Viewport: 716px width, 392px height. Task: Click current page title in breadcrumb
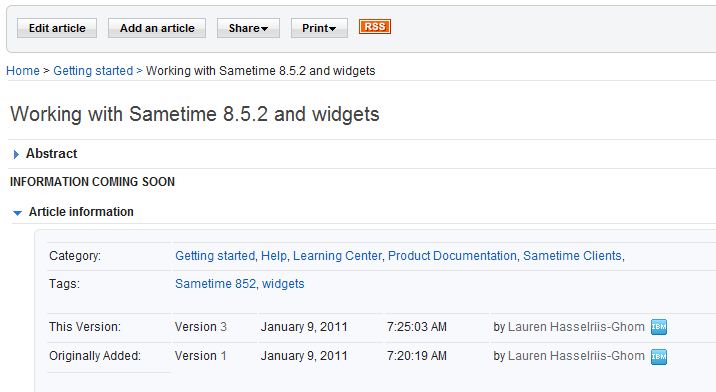click(260, 71)
